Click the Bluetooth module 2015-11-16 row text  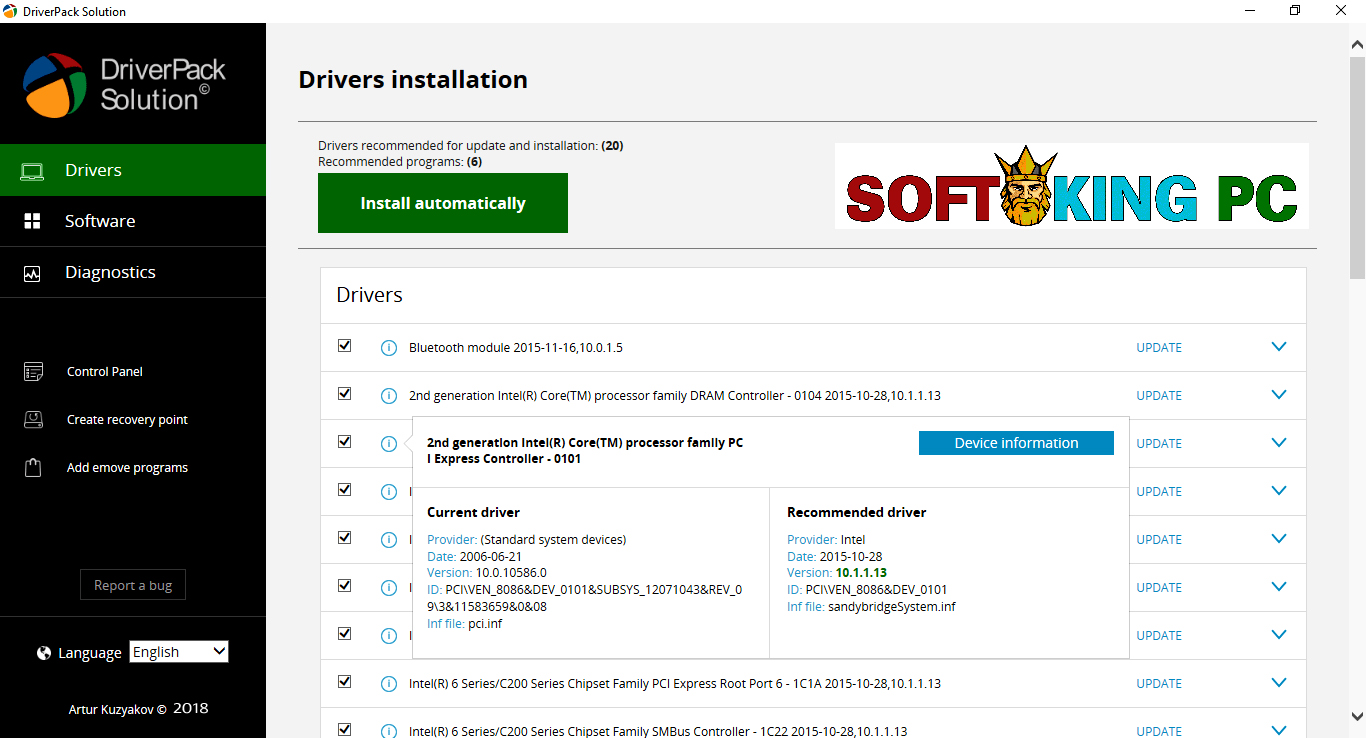[516, 348]
